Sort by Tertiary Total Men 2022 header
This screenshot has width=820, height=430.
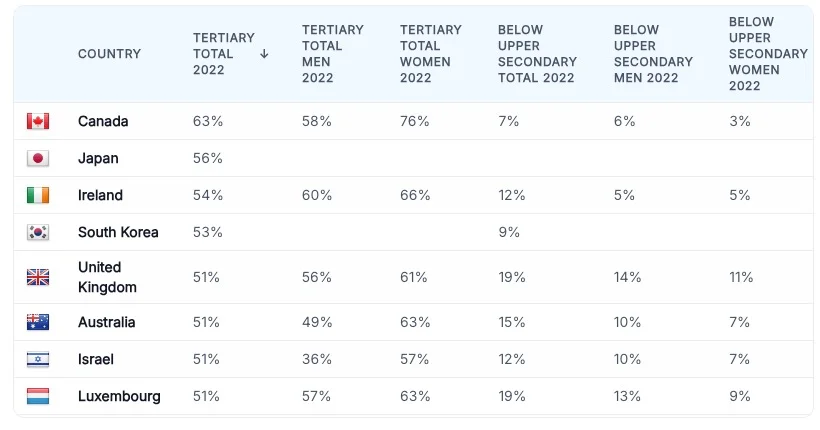332,54
